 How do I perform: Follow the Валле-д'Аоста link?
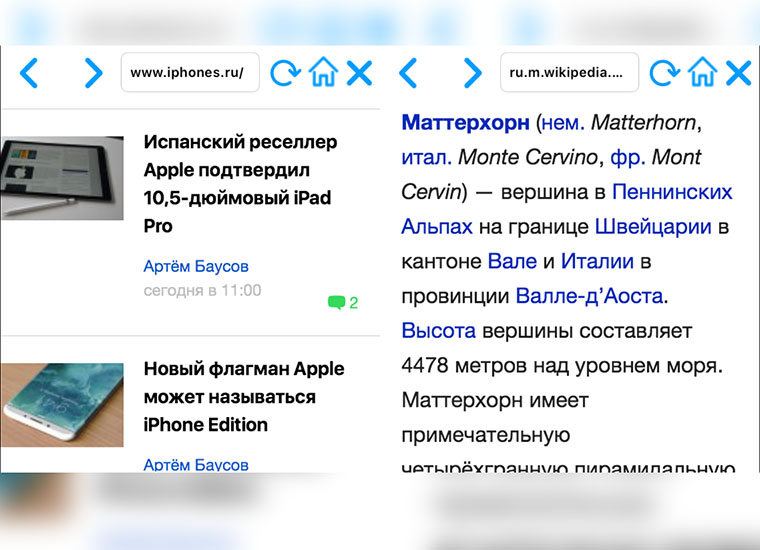pyautogui.click(x=589, y=296)
